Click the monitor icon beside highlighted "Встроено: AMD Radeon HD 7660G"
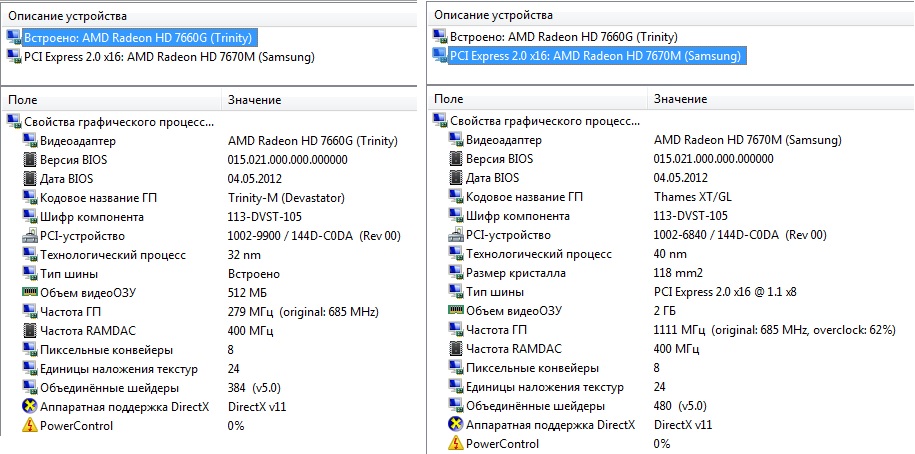915x454 pixels. 13,37
